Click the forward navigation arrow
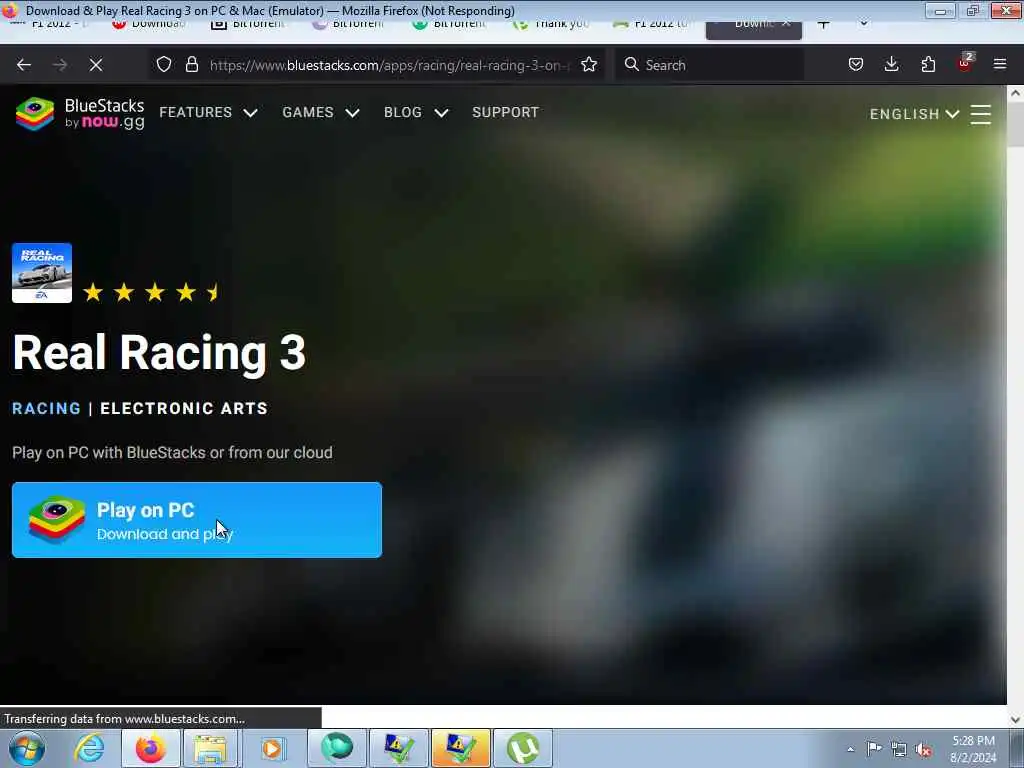1024x768 pixels. tap(60, 65)
